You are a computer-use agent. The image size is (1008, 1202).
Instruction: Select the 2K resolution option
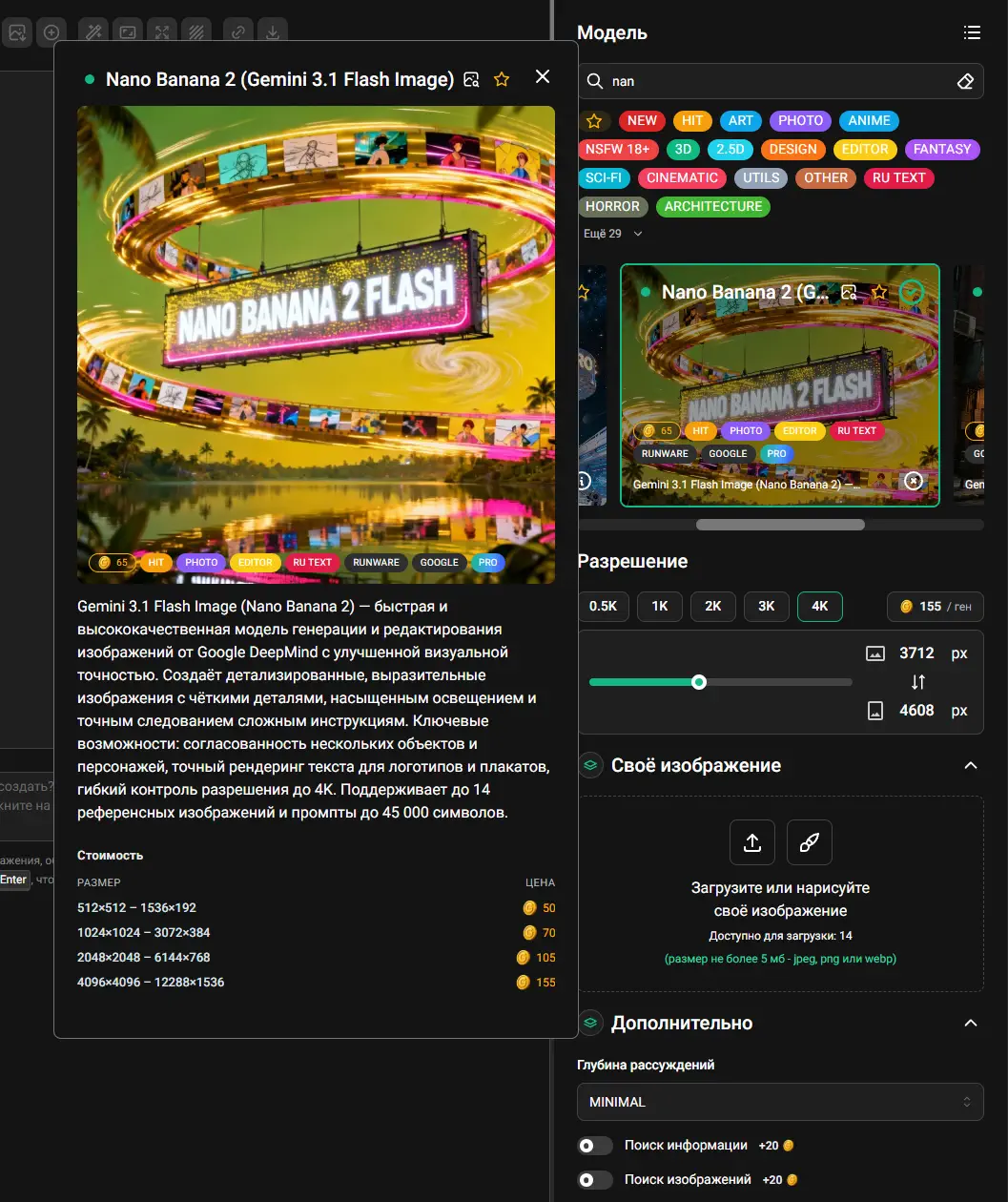713,607
